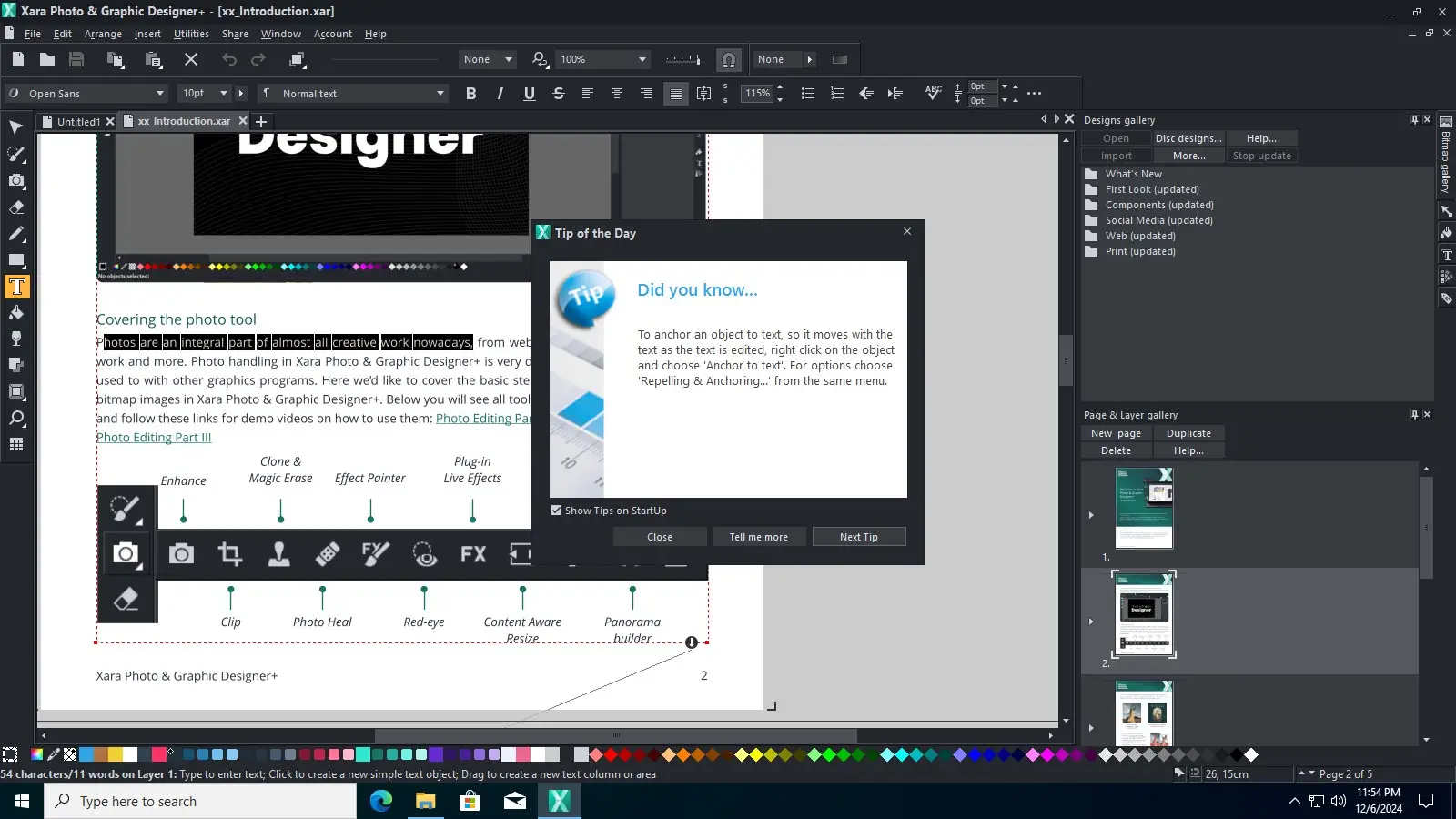Toggle Underline text formatting

[x=530, y=94]
